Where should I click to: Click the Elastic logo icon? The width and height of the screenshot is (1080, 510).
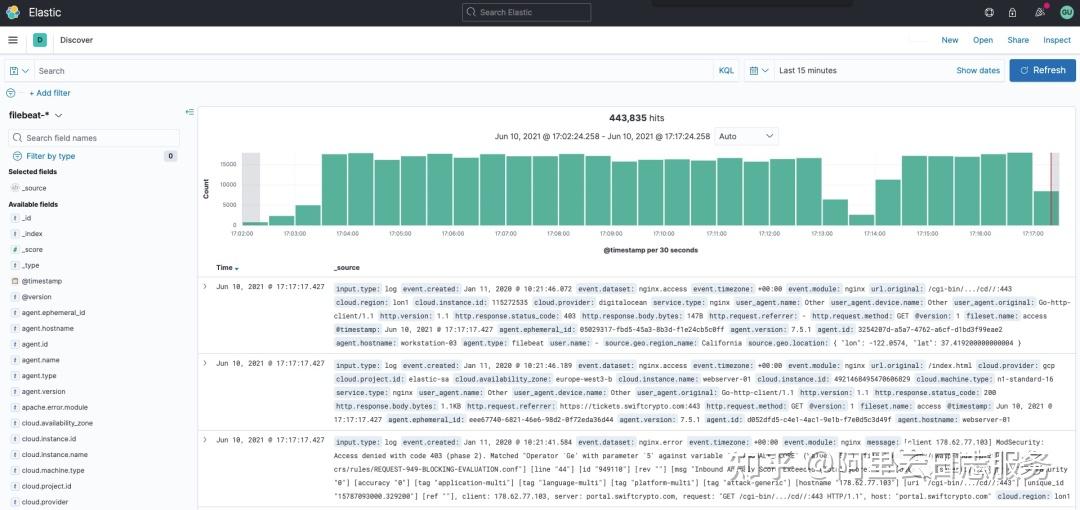click(x=13, y=12)
